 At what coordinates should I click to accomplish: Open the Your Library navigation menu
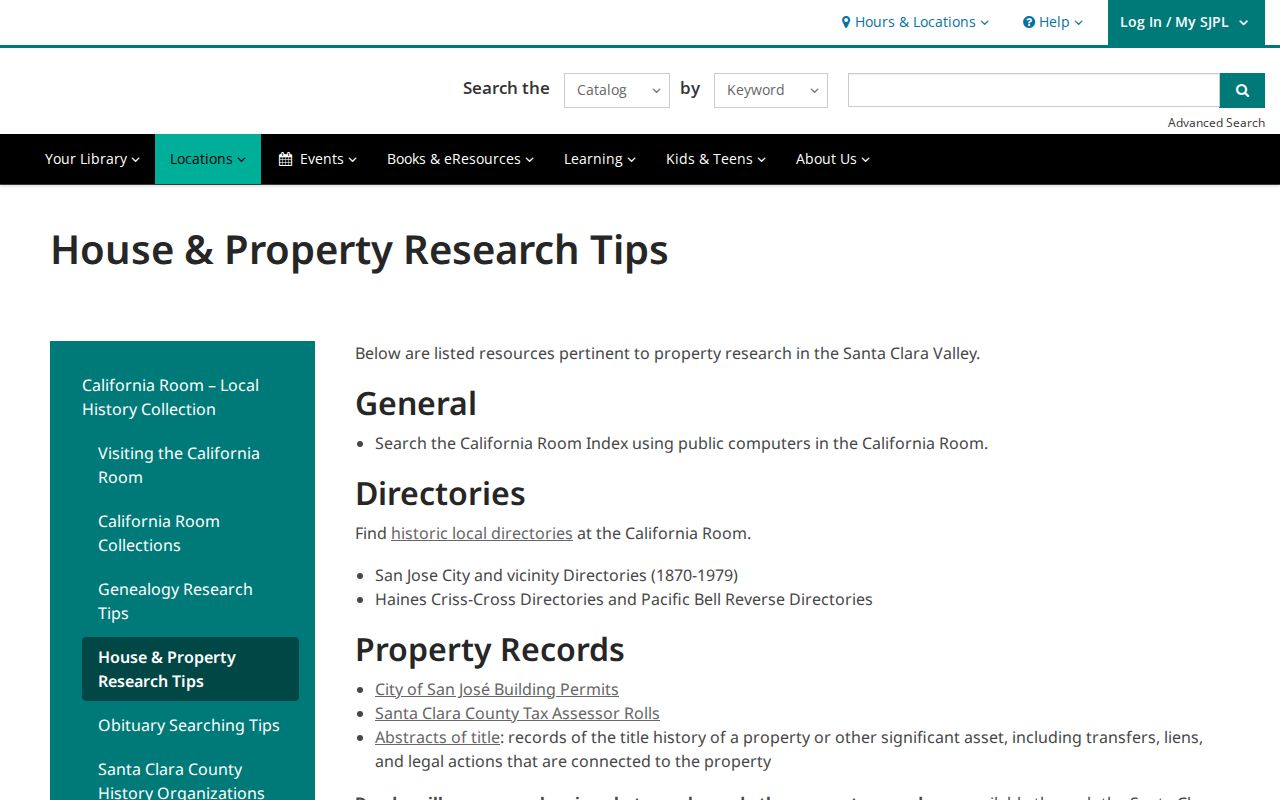coord(92,159)
